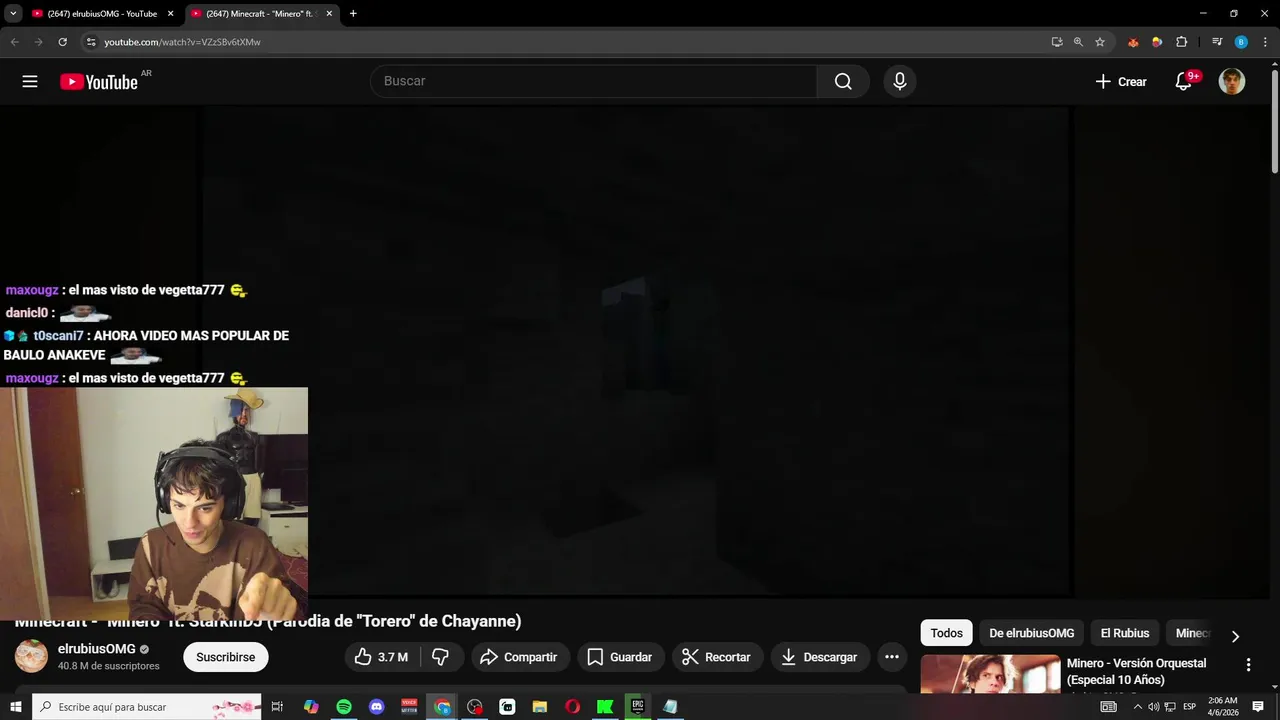1280x720 pixels.
Task: Select the Todos filter chip
Action: pos(946,633)
